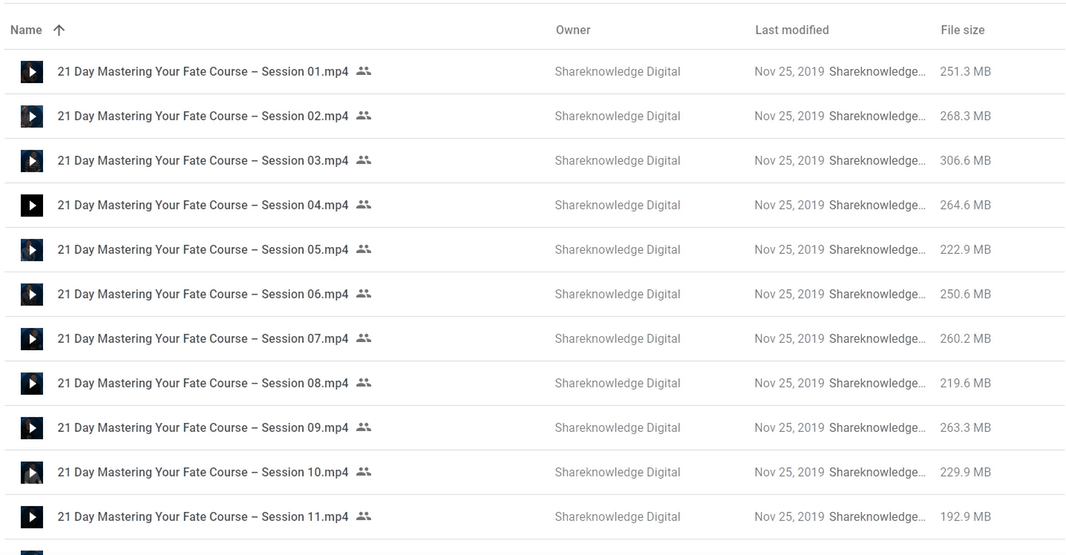Click the video thumbnail icon for Session 04

pyautogui.click(x=32, y=205)
